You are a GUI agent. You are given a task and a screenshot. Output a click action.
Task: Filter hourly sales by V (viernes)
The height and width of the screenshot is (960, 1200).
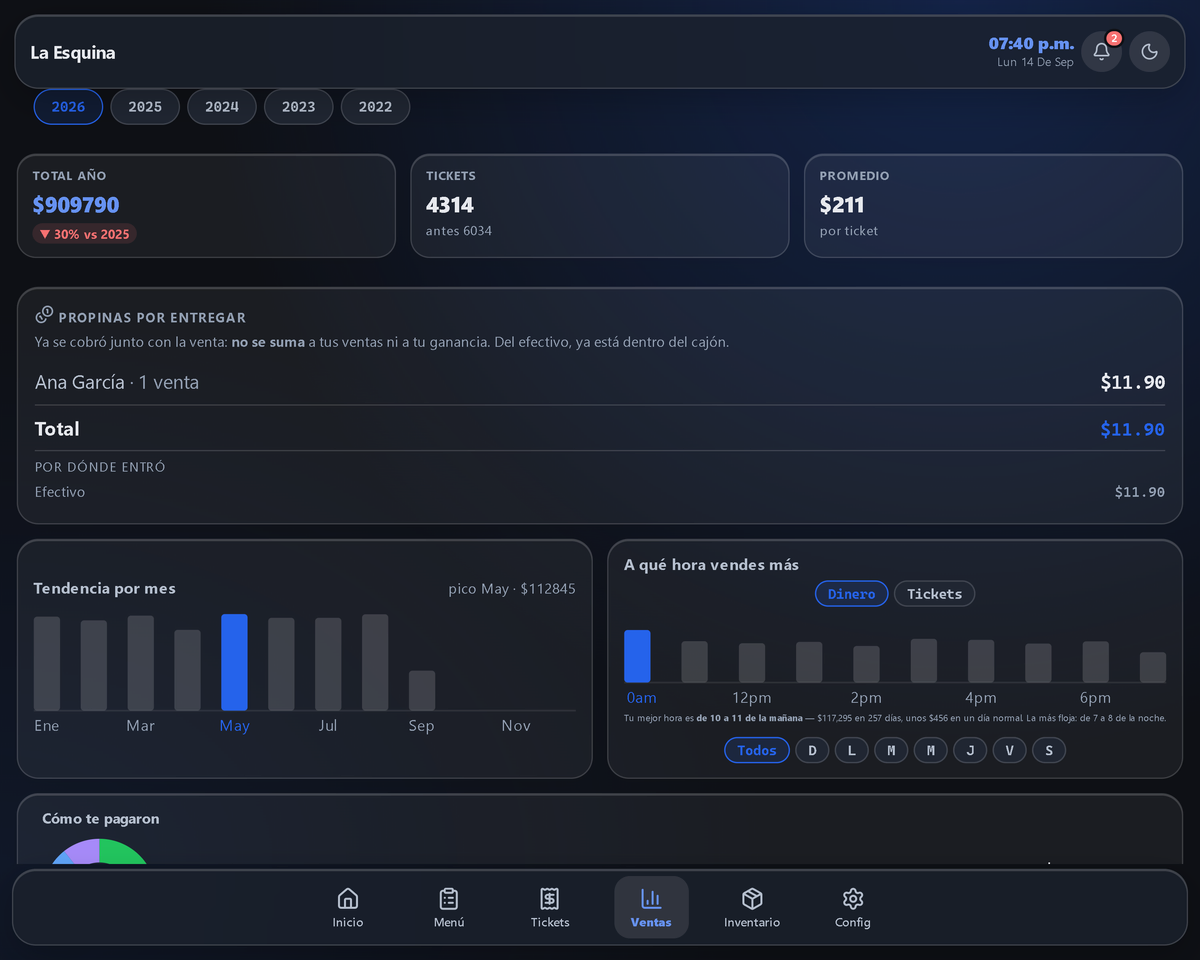(1009, 750)
